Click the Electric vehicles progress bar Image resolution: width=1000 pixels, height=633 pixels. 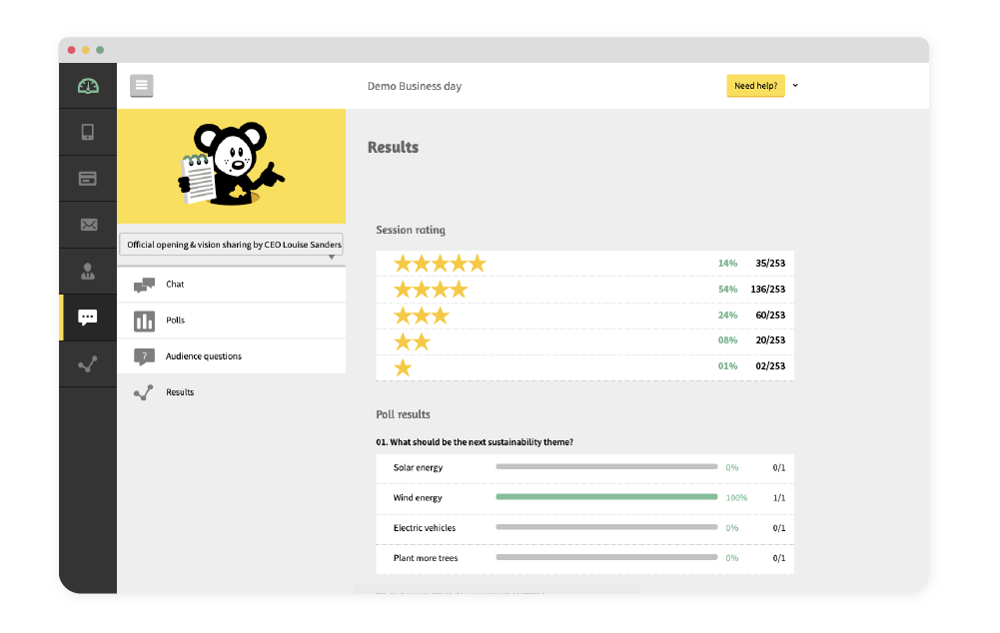click(x=607, y=527)
